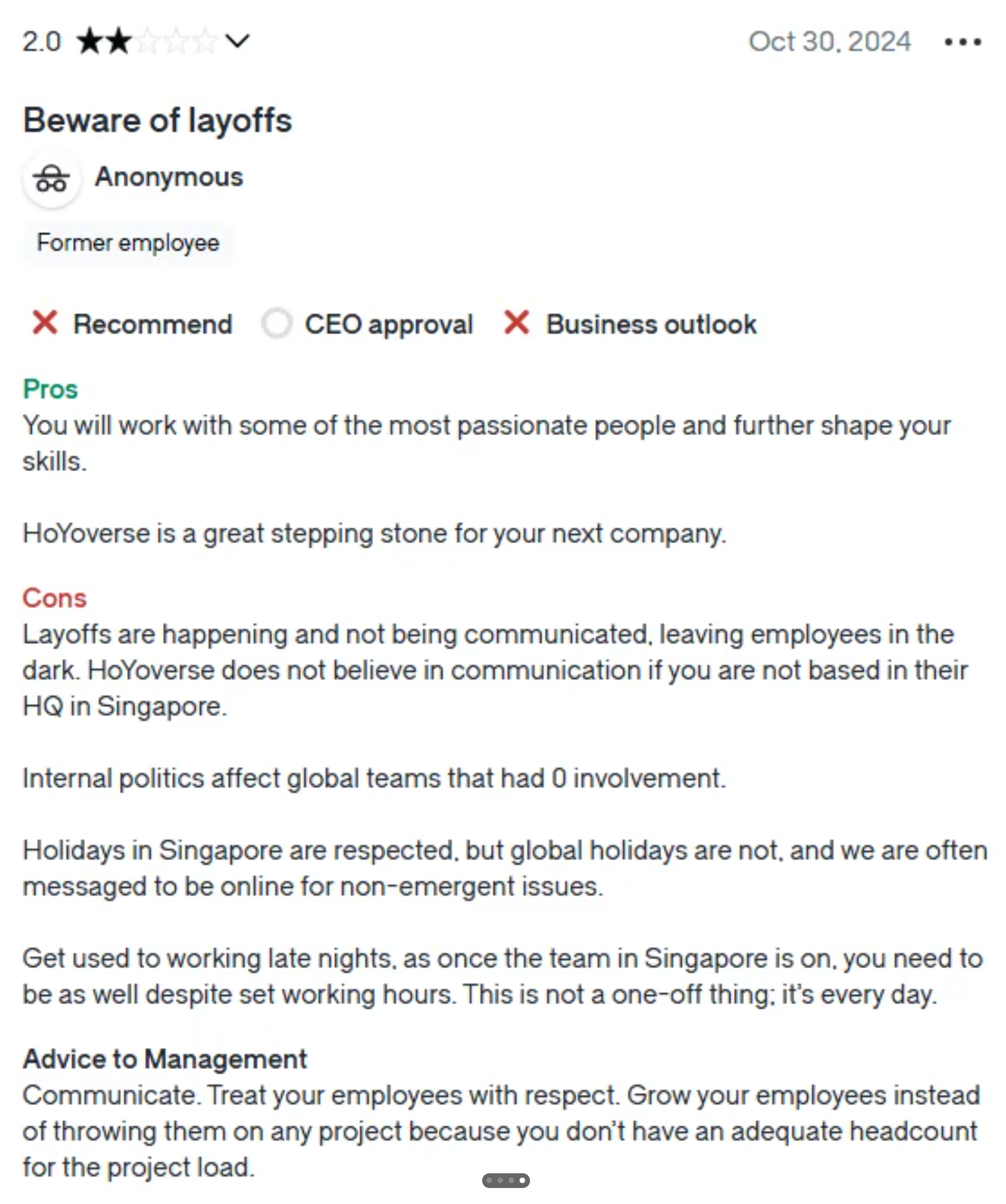Click the "Anonymous" reviewer name
This screenshot has width=1006, height=1204.
169,177
